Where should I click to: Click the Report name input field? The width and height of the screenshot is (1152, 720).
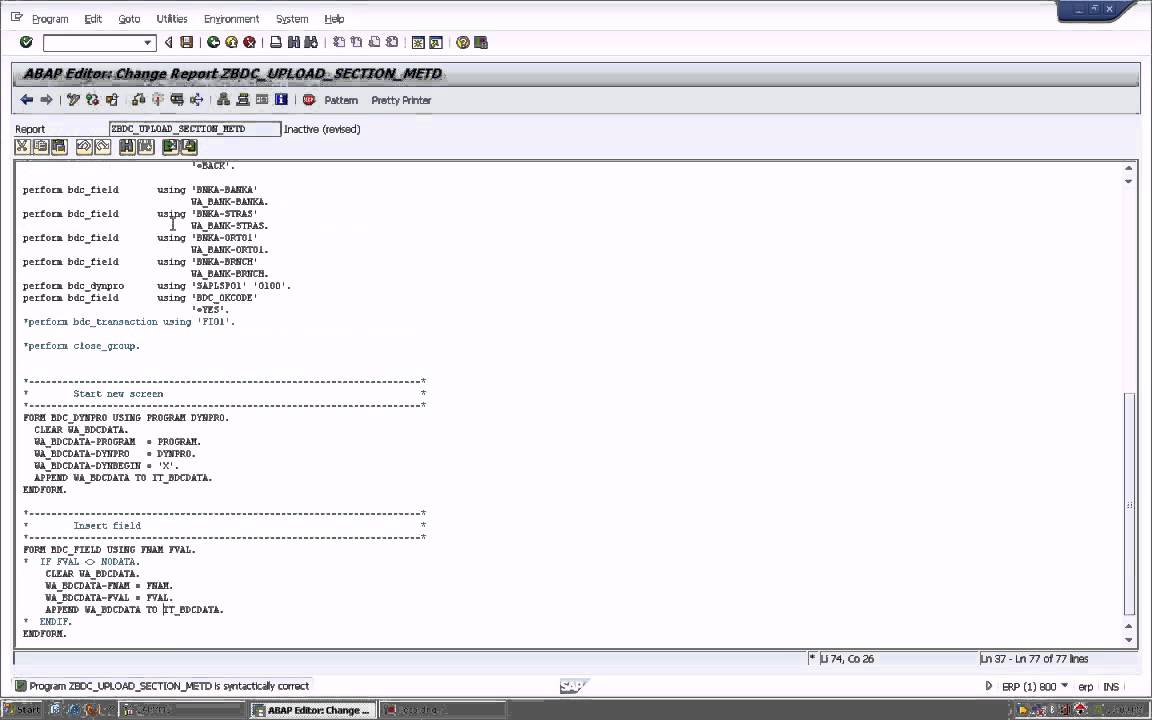[195, 129]
